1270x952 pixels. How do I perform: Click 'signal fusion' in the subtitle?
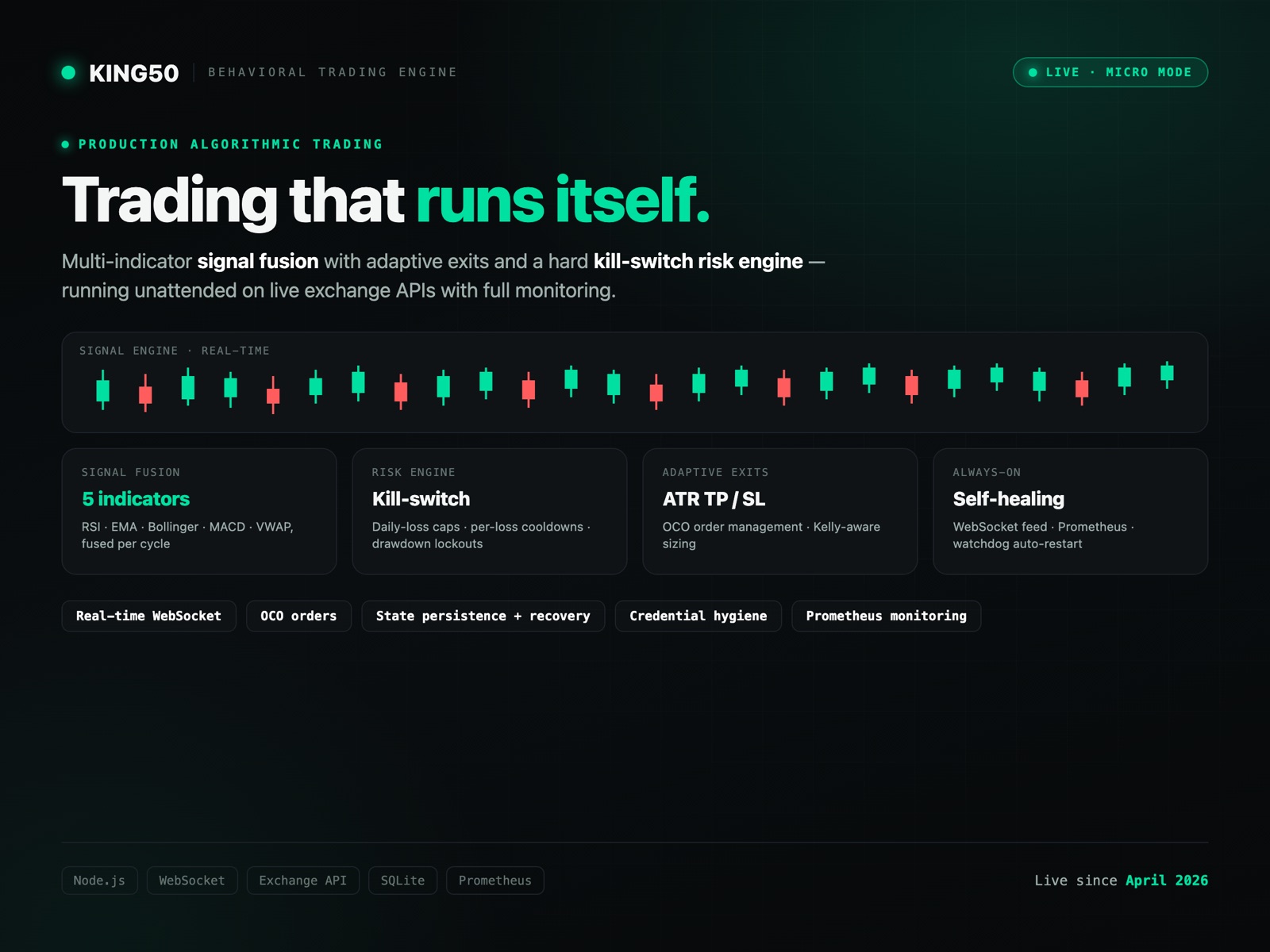point(258,261)
